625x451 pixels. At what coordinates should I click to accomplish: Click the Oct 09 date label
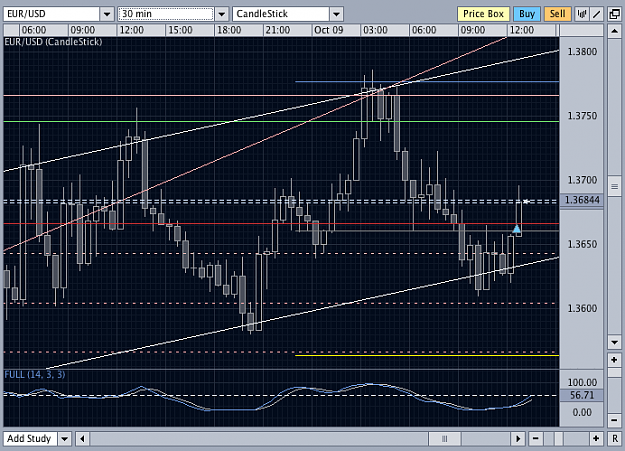pyautogui.click(x=328, y=30)
